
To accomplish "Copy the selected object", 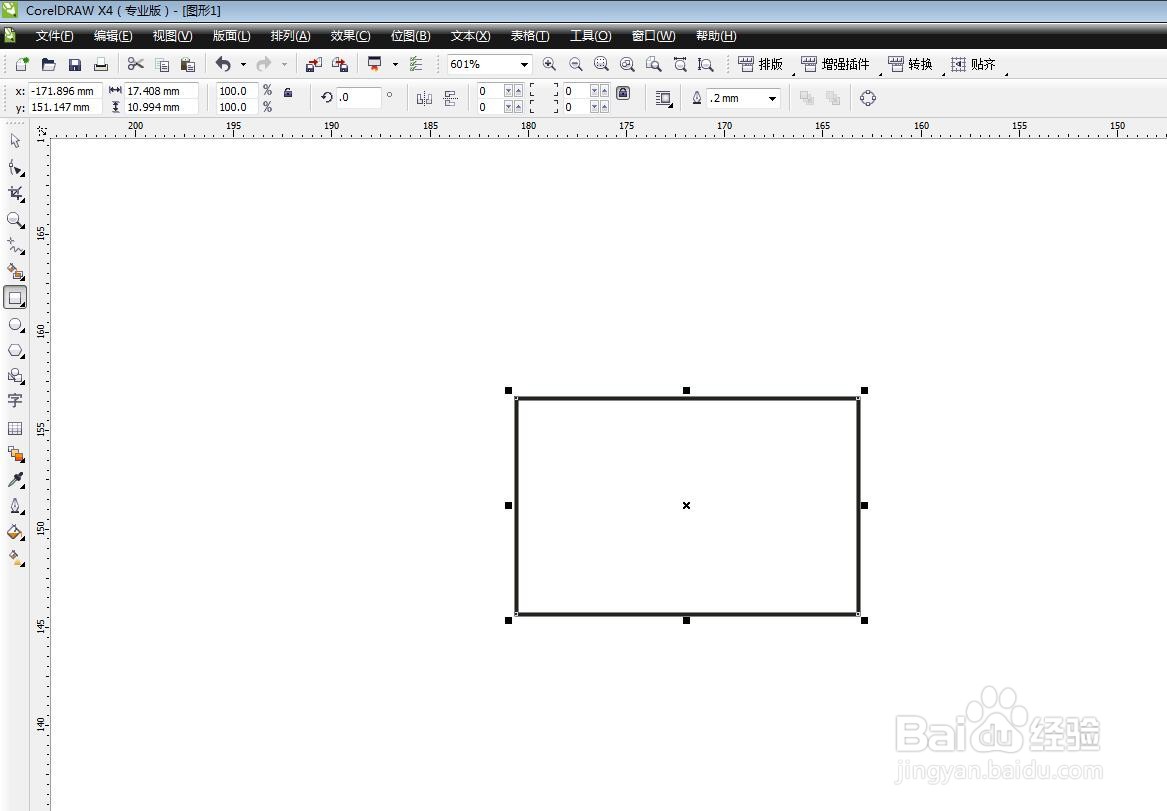I will (162, 65).
